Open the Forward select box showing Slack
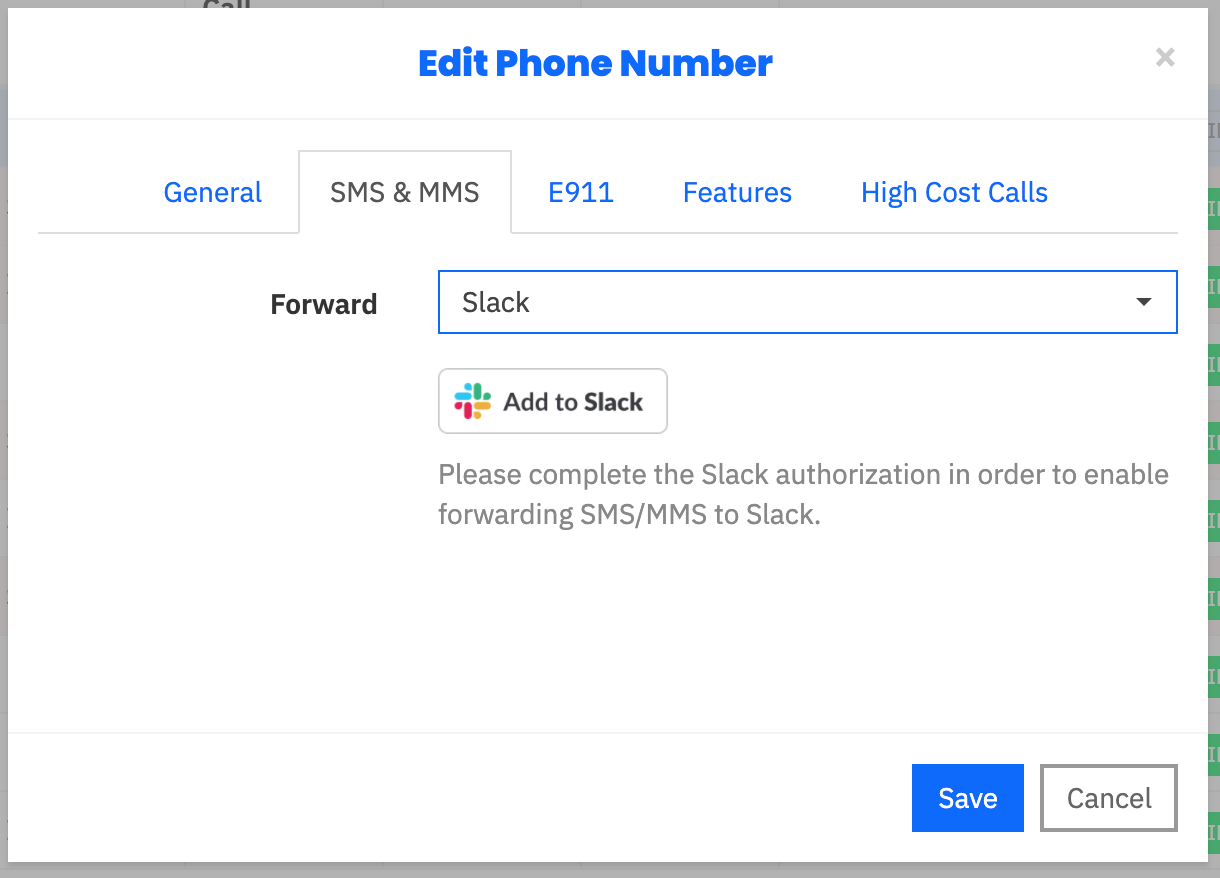The width and height of the screenshot is (1220, 878). pyautogui.click(x=808, y=302)
